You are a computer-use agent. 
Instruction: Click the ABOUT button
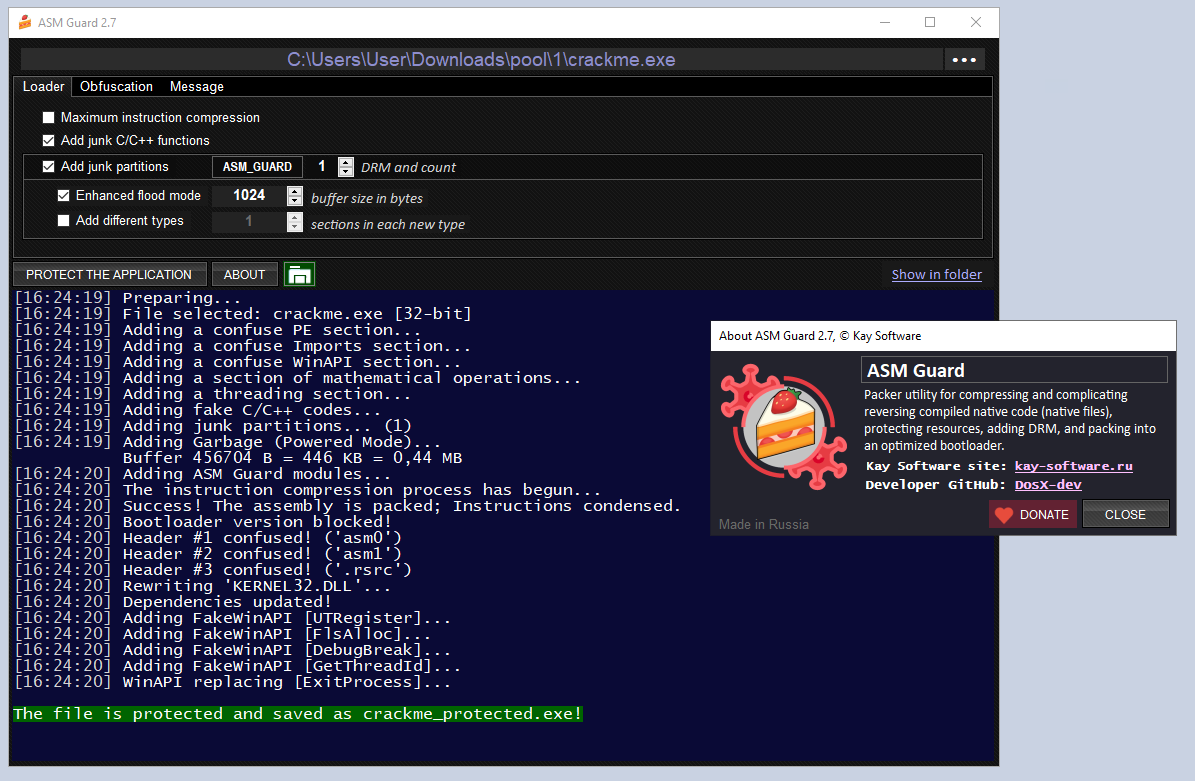coord(244,274)
